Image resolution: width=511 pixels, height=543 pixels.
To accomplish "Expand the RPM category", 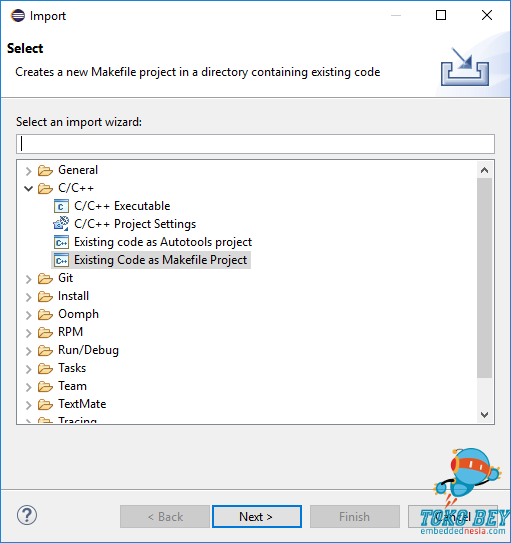I will click(28, 332).
